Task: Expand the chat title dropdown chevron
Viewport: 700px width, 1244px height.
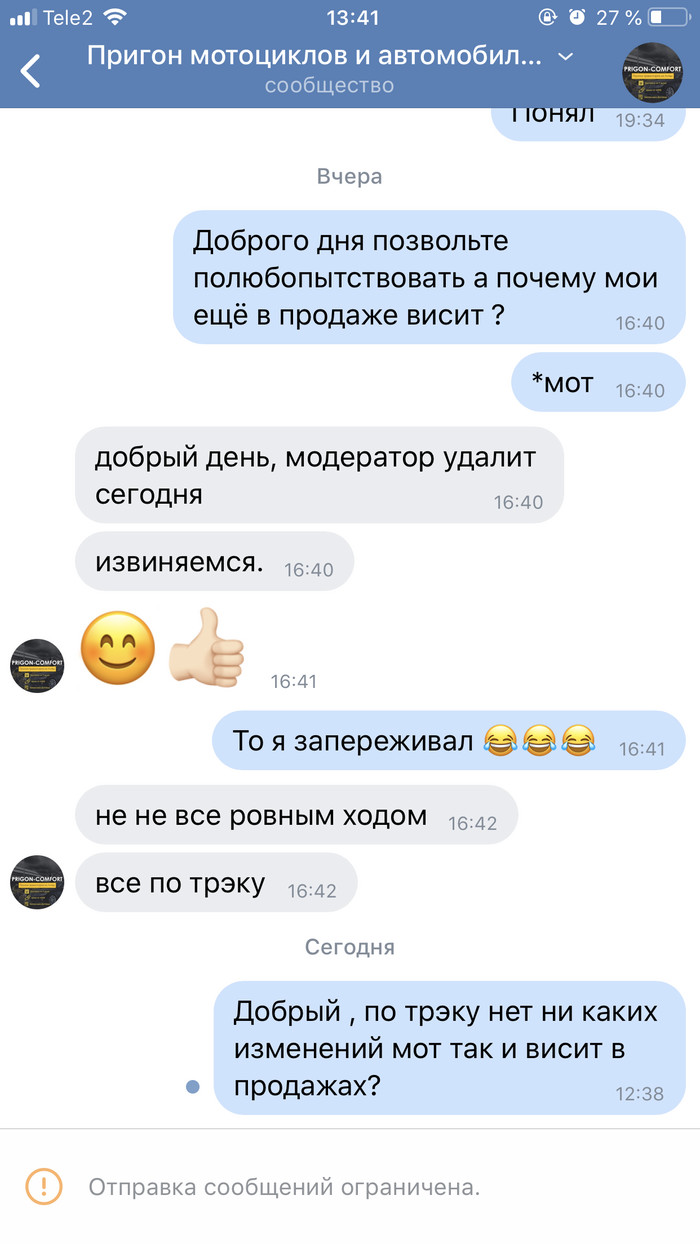Action: [565, 56]
